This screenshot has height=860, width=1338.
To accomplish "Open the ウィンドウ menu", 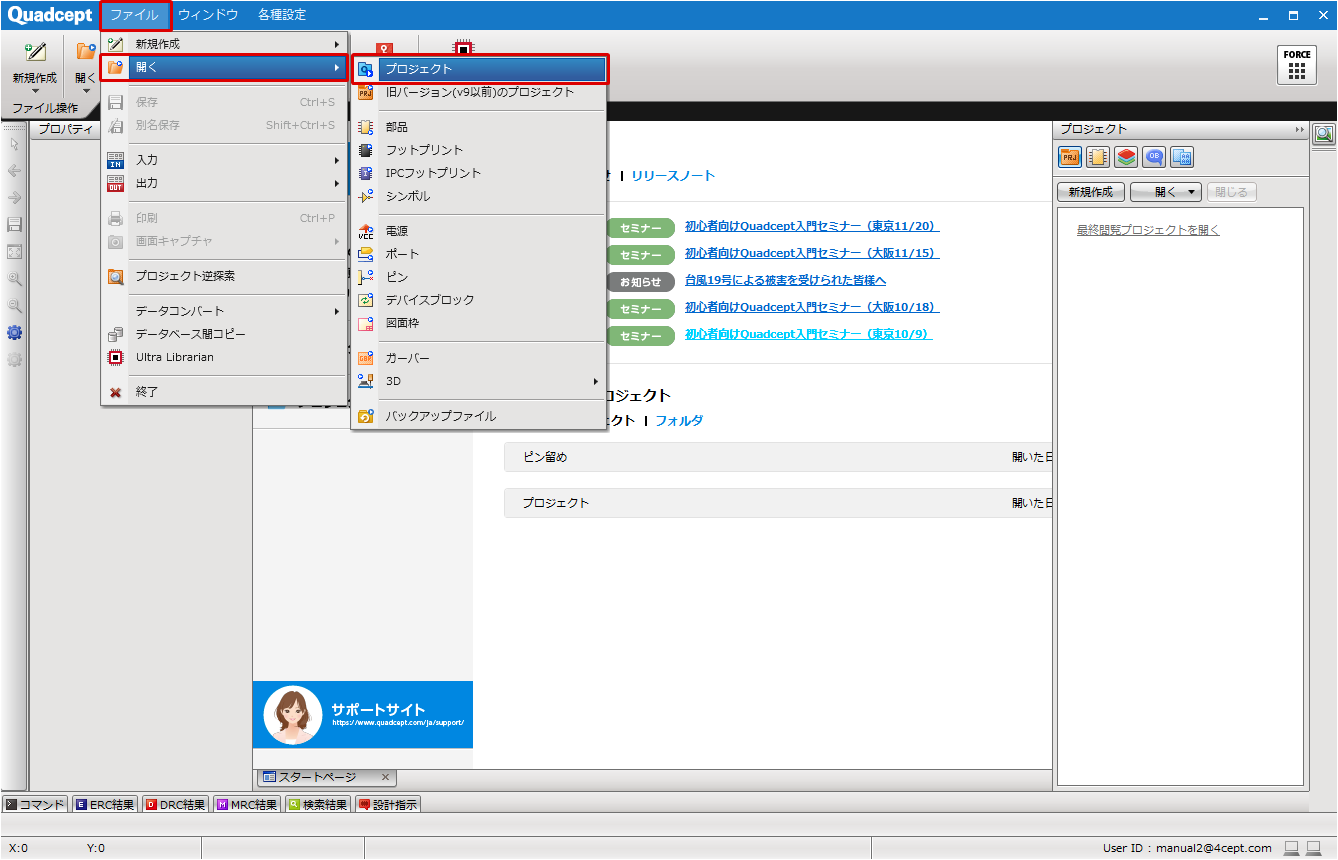I will (208, 15).
